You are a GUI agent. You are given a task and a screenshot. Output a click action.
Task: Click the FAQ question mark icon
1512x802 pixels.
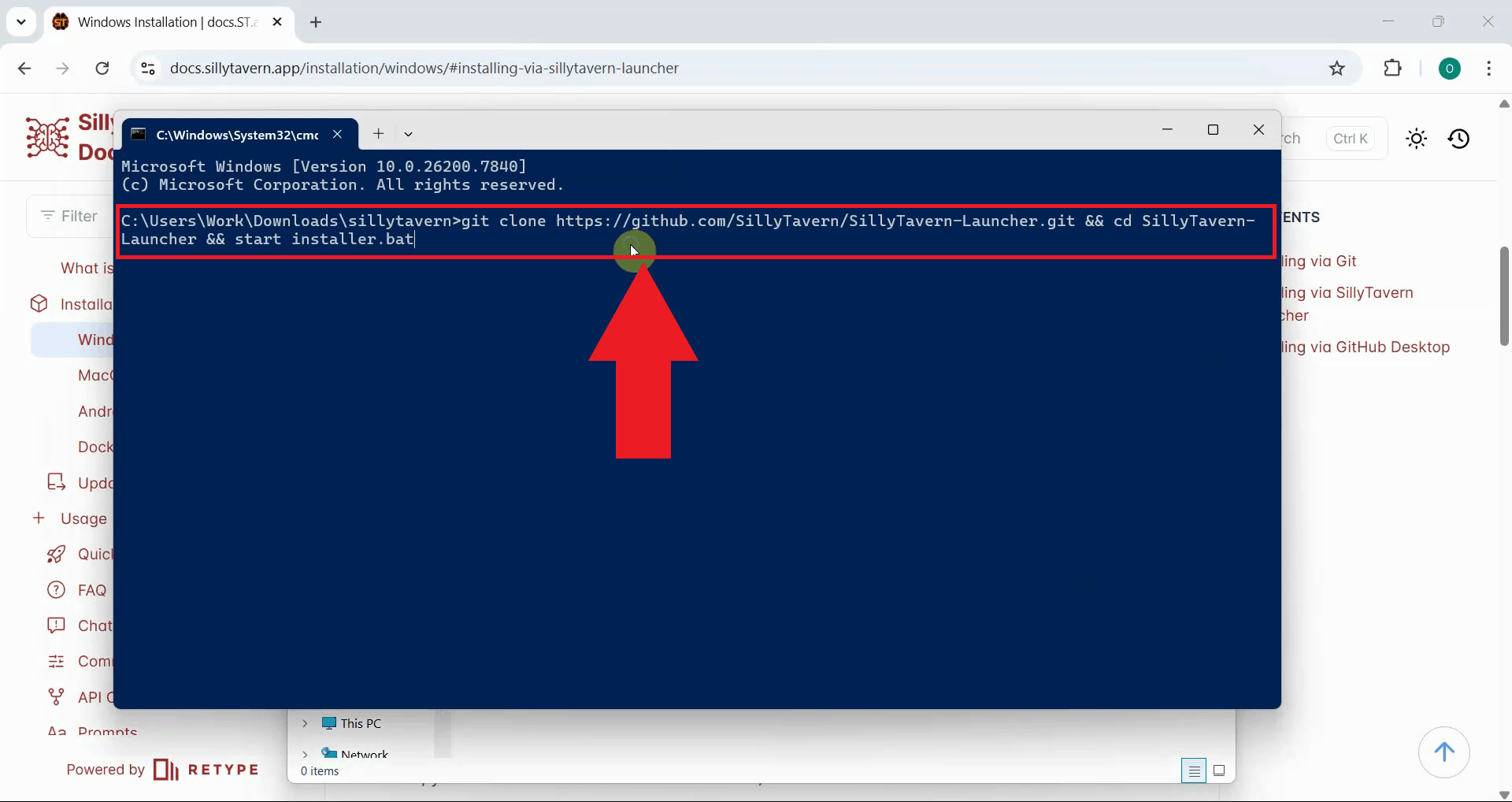coord(56,589)
